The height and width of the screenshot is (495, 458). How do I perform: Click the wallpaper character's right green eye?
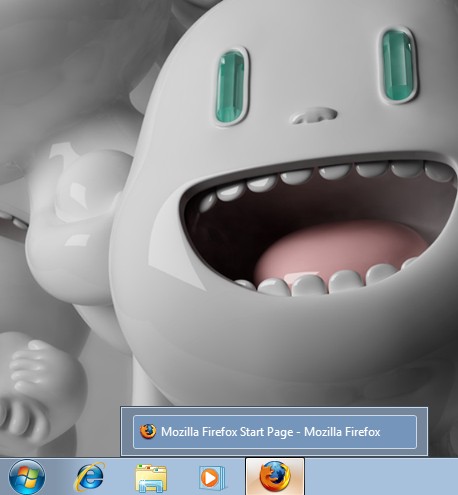398,65
